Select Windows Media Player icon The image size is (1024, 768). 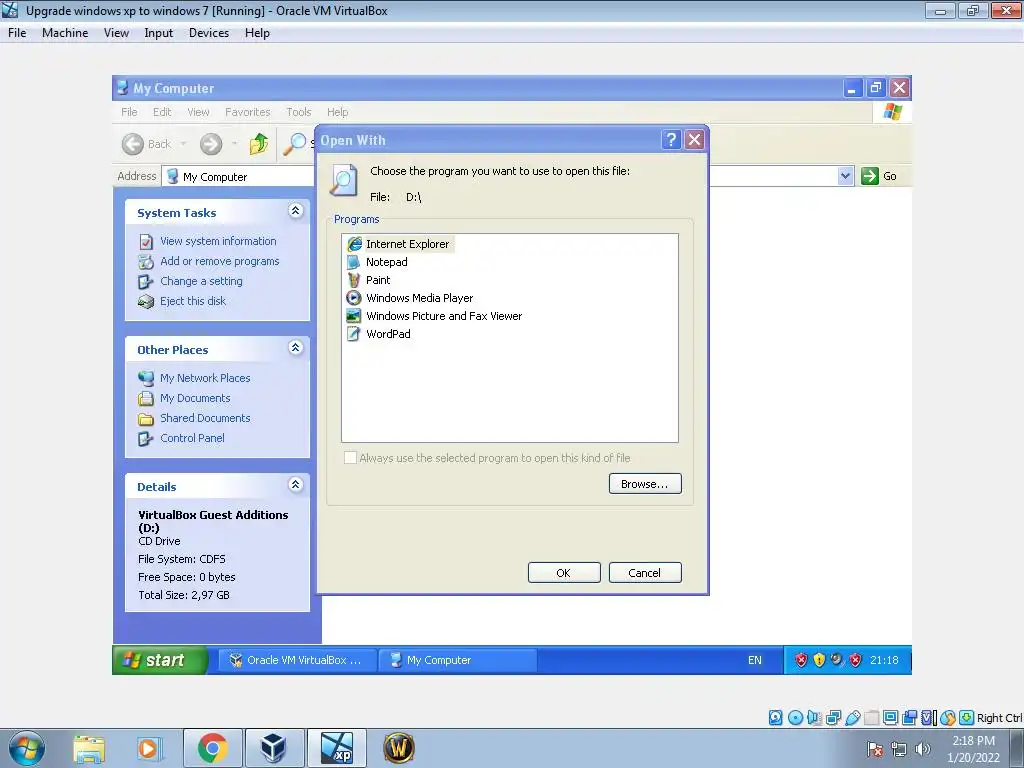(353, 298)
